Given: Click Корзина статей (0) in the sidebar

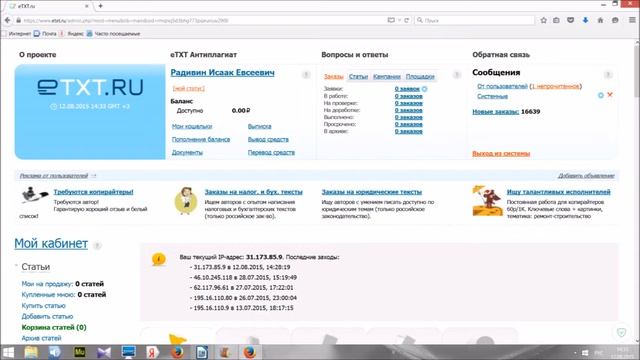Looking at the screenshot, I should click(x=54, y=327).
